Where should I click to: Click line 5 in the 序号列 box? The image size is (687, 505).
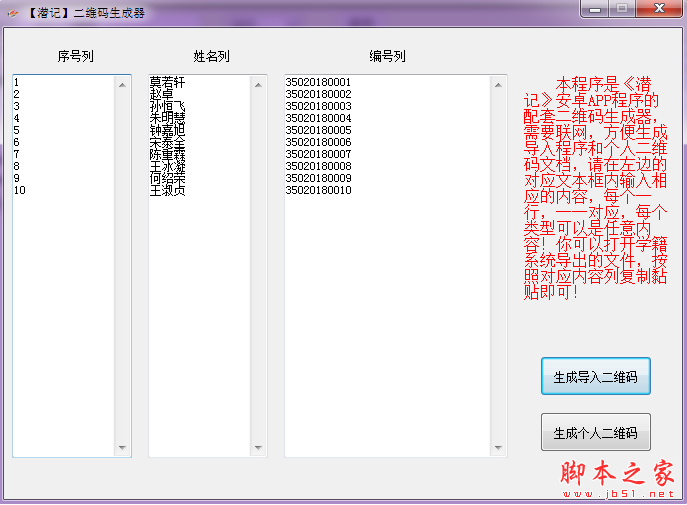(x=16, y=130)
